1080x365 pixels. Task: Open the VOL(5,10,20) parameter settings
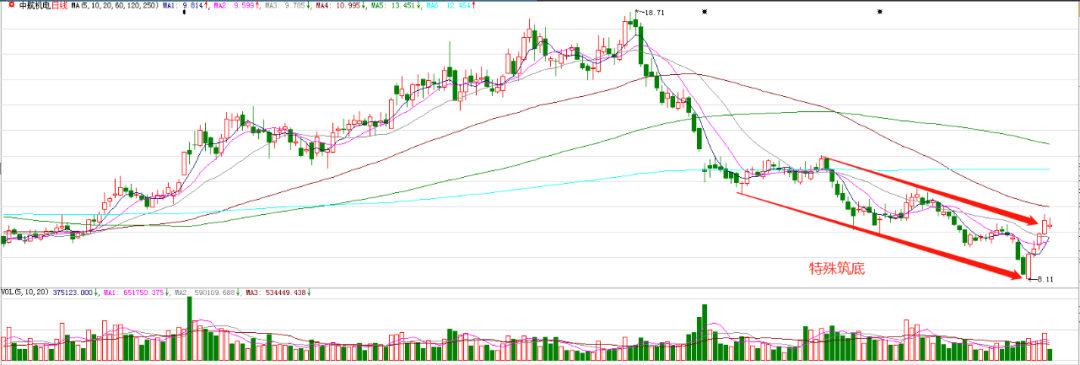coord(25,292)
